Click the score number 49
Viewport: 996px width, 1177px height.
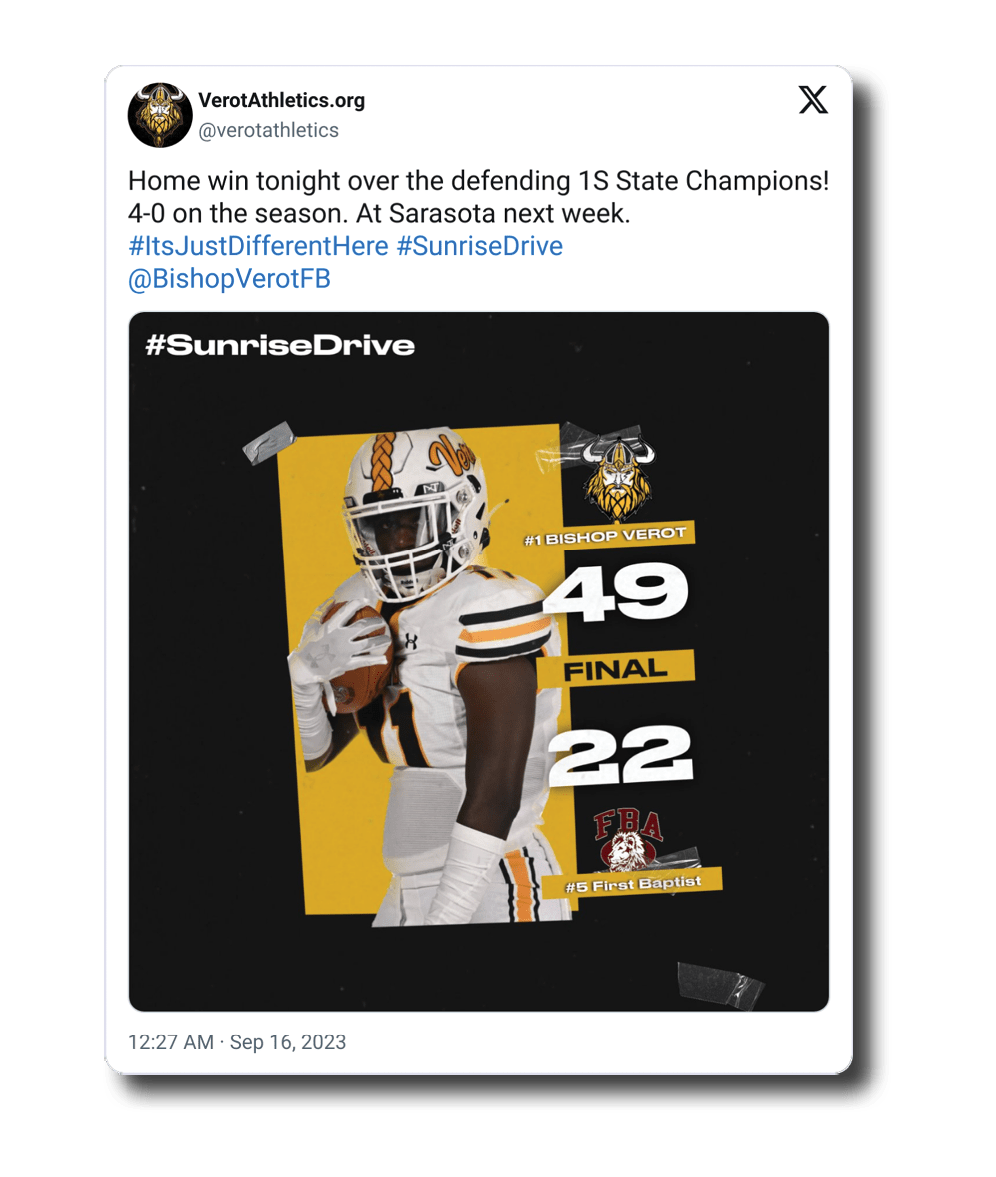tap(617, 592)
